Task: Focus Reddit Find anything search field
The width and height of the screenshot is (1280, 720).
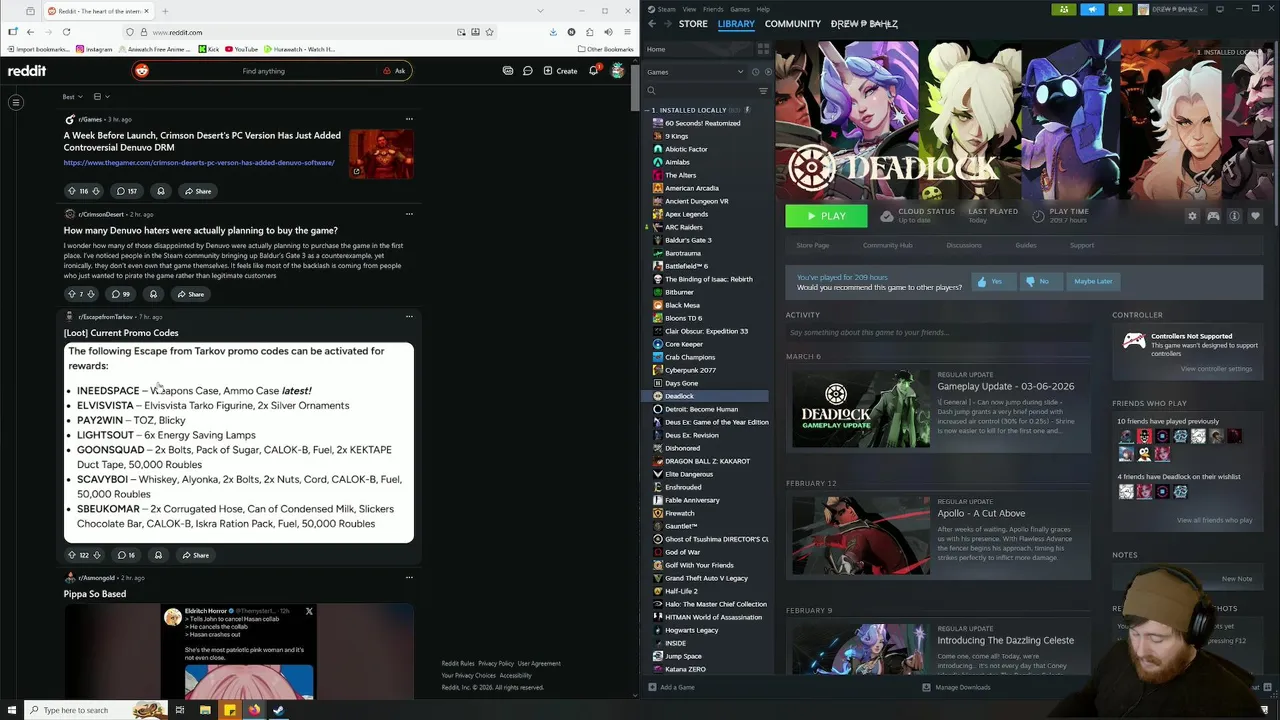Action: coord(263,71)
